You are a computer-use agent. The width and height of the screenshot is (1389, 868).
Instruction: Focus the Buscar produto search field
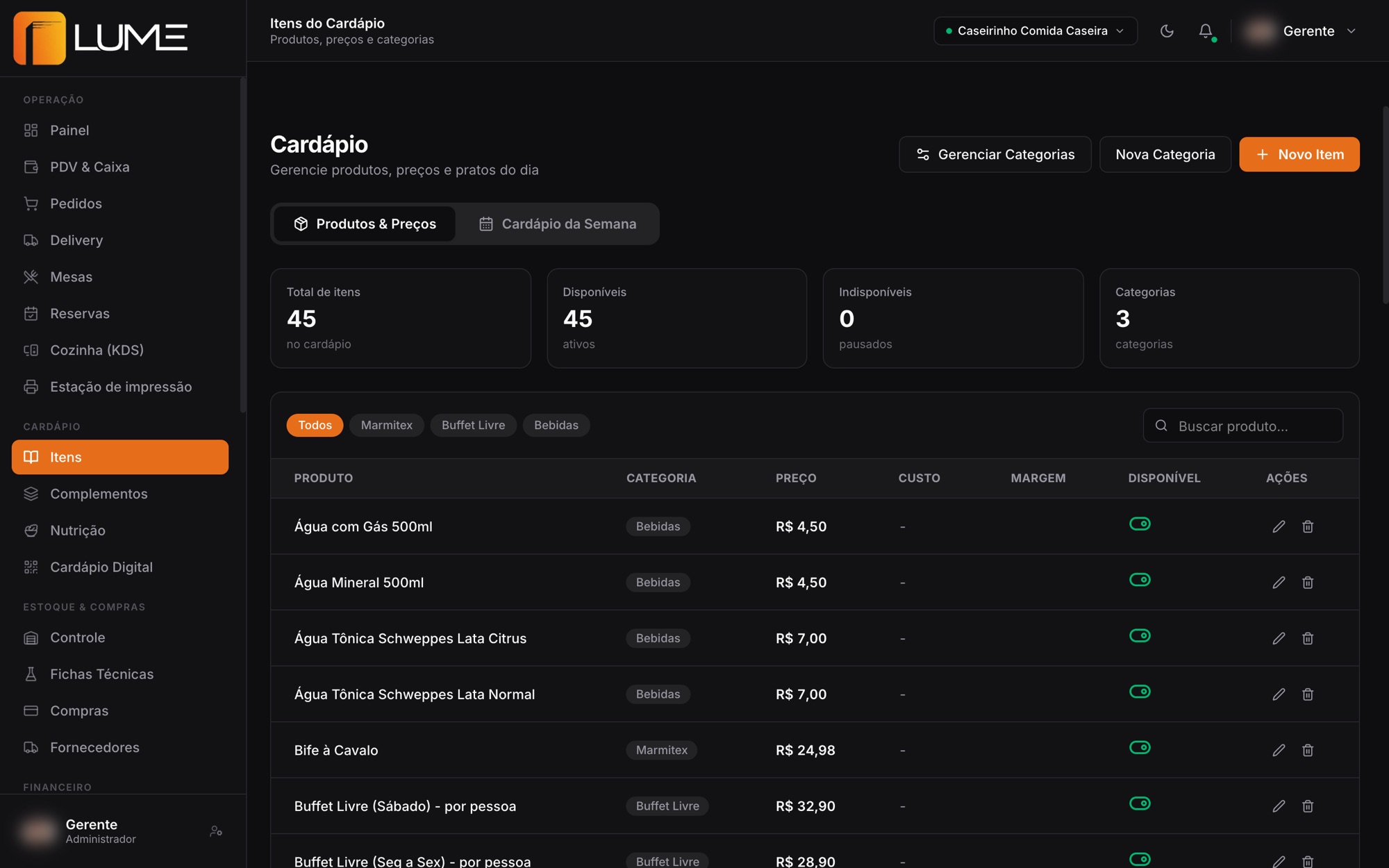pos(1242,426)
